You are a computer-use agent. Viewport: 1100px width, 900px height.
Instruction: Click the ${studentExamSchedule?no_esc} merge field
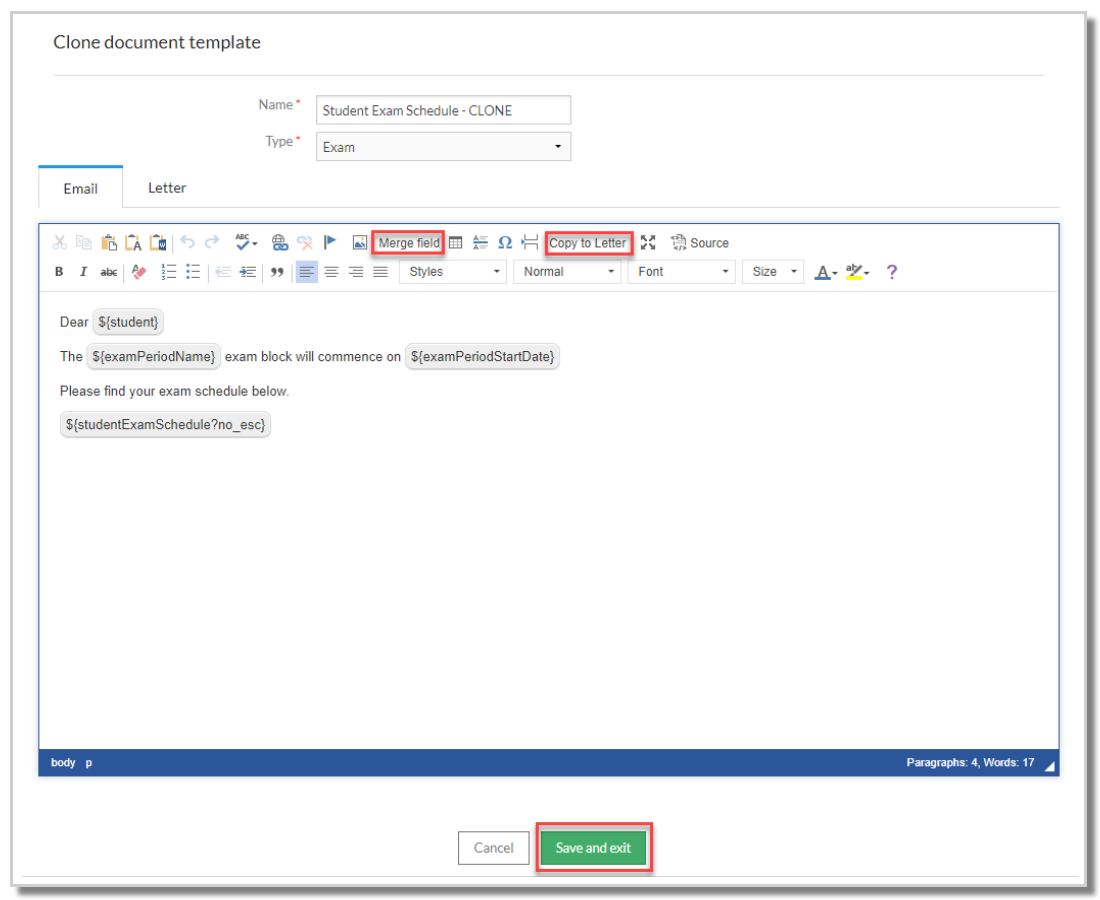166,424
